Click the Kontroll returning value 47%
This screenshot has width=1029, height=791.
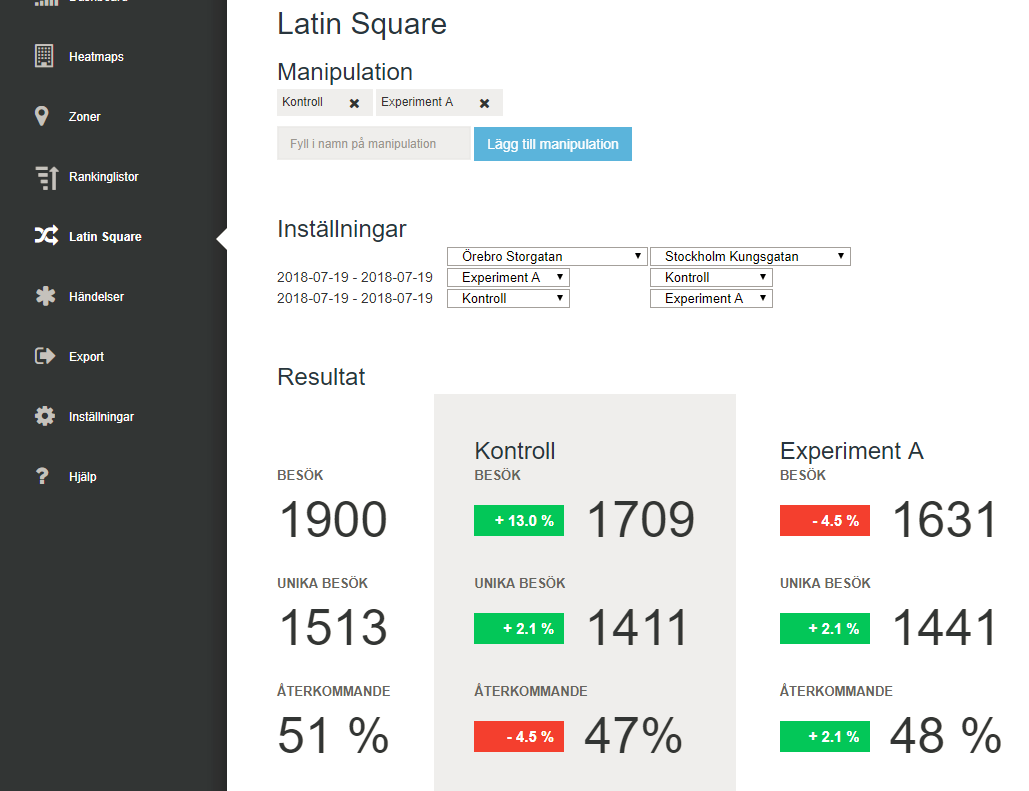point(633,736)
